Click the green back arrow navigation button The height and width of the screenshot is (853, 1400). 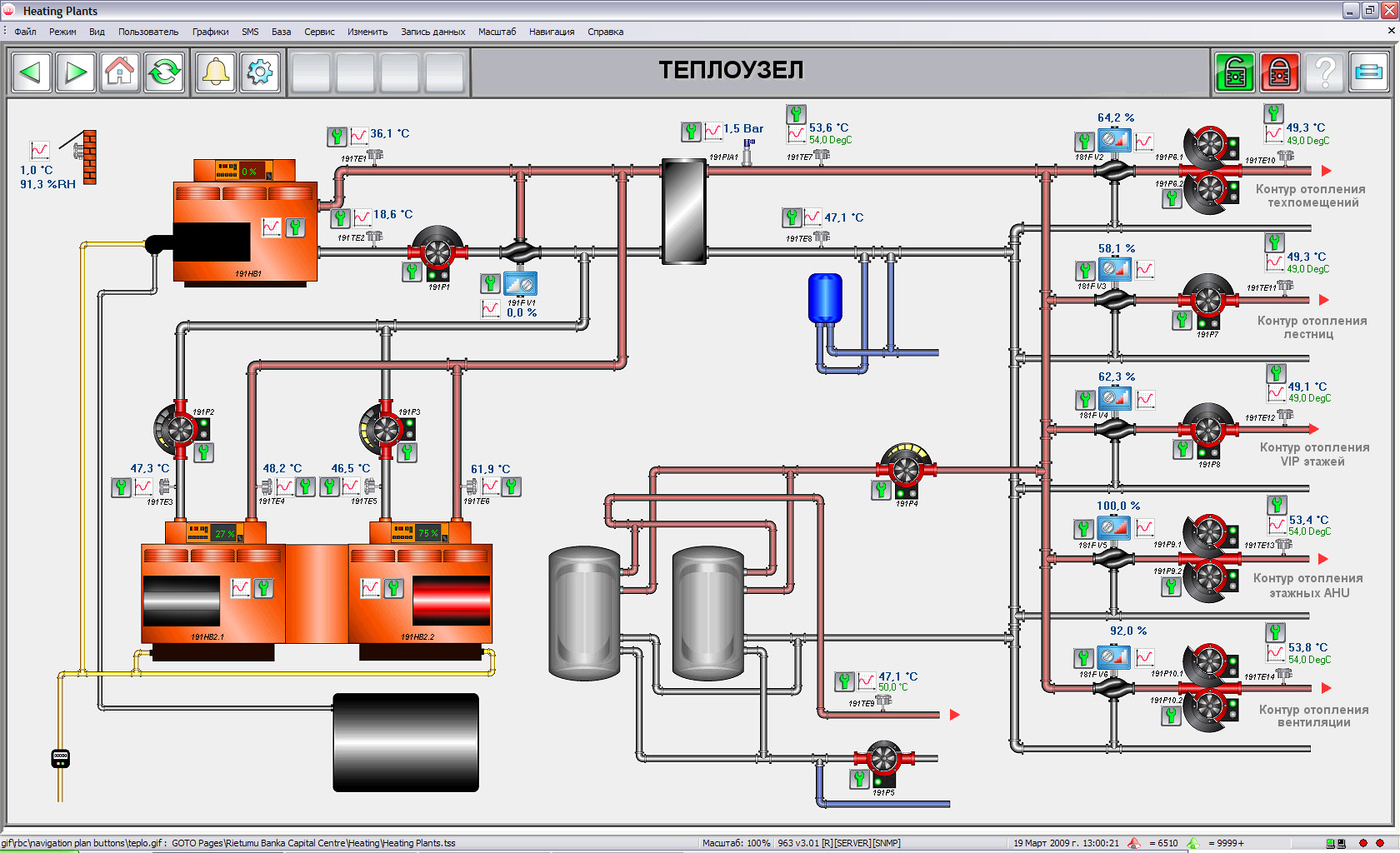tap(32, 72)
